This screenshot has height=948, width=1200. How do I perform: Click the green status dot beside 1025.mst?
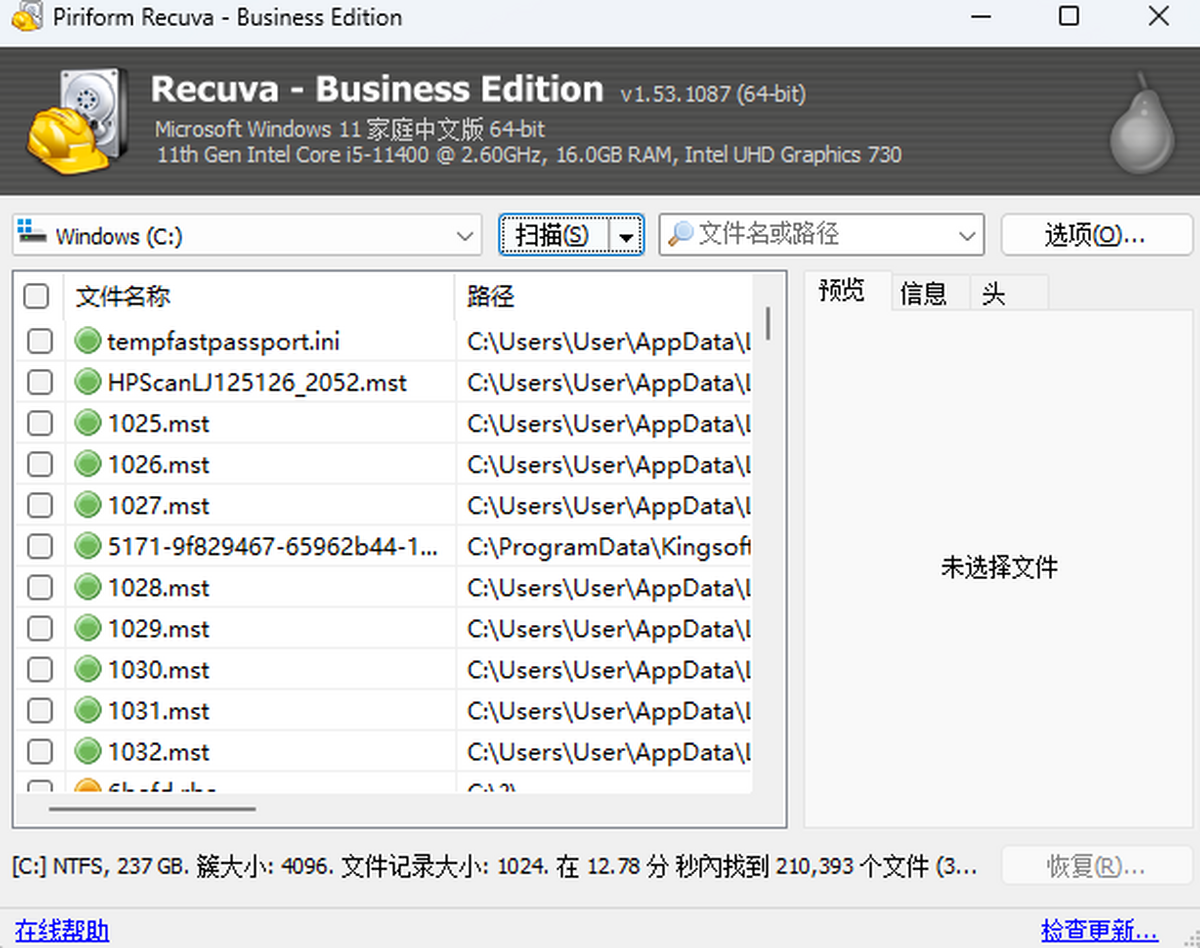(88, 423)
